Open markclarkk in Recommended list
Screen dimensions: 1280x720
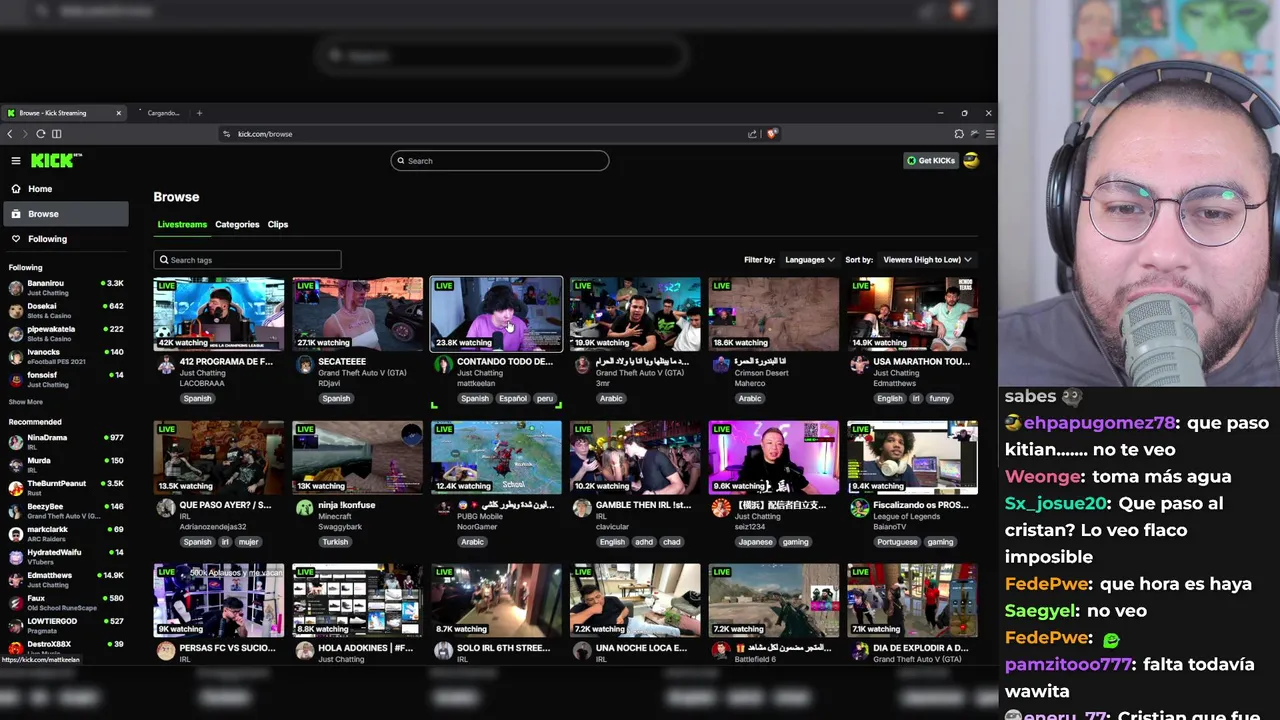(66, 534)
